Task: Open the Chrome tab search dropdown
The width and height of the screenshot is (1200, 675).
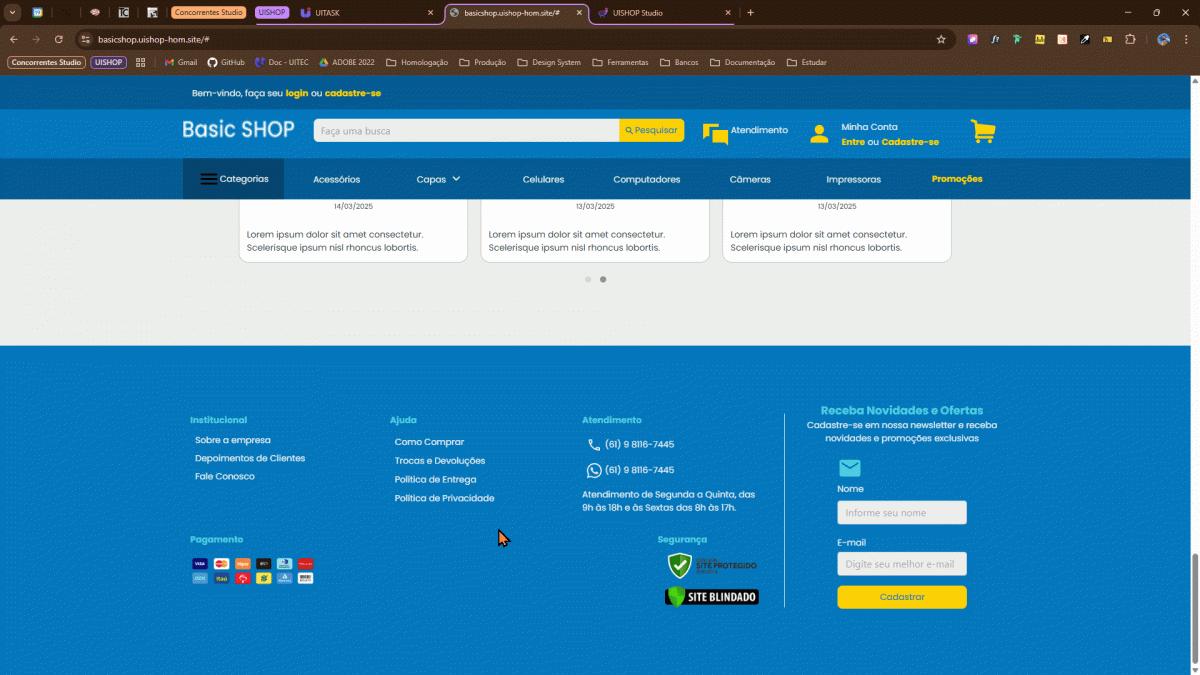Action: click(x=13, y=13)
